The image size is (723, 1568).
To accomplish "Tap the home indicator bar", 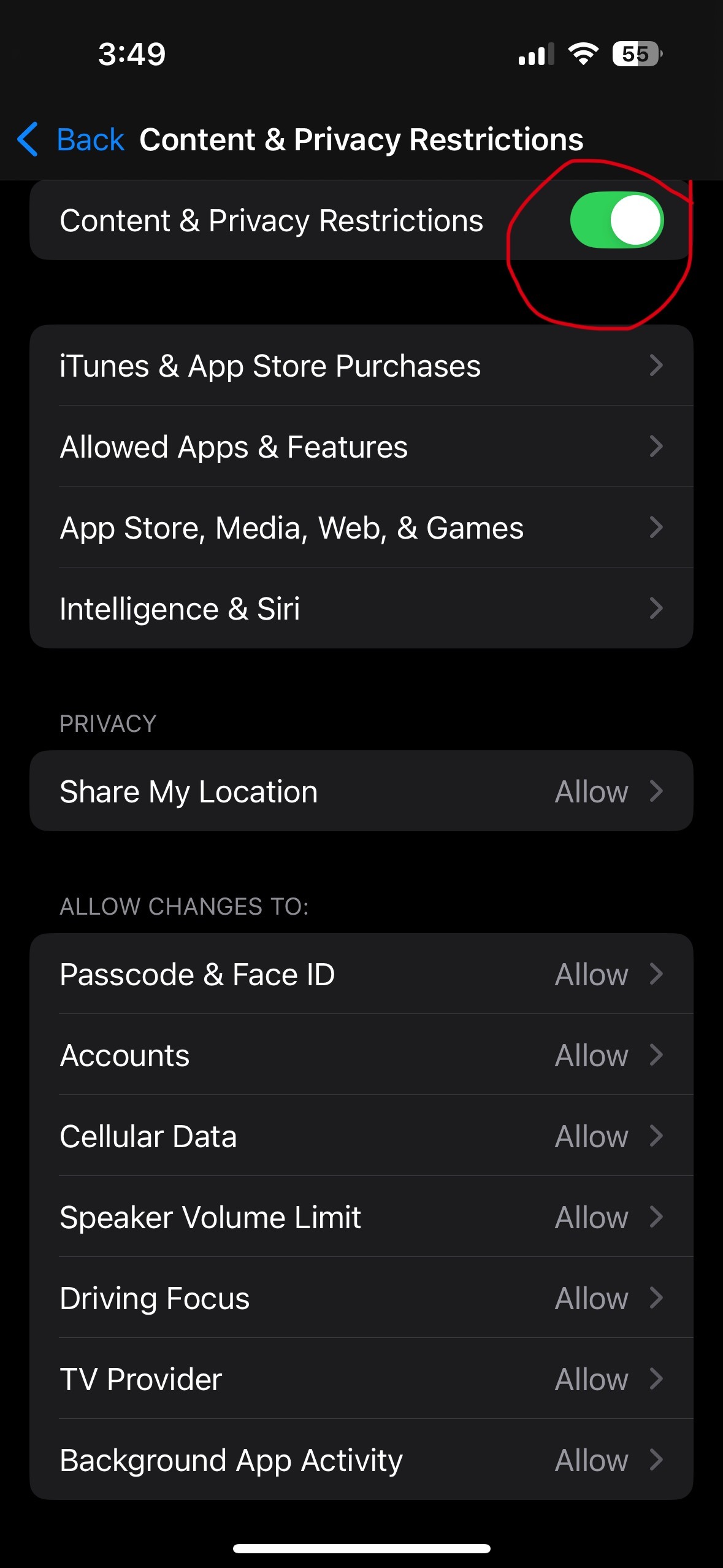I will (361, 1548).
